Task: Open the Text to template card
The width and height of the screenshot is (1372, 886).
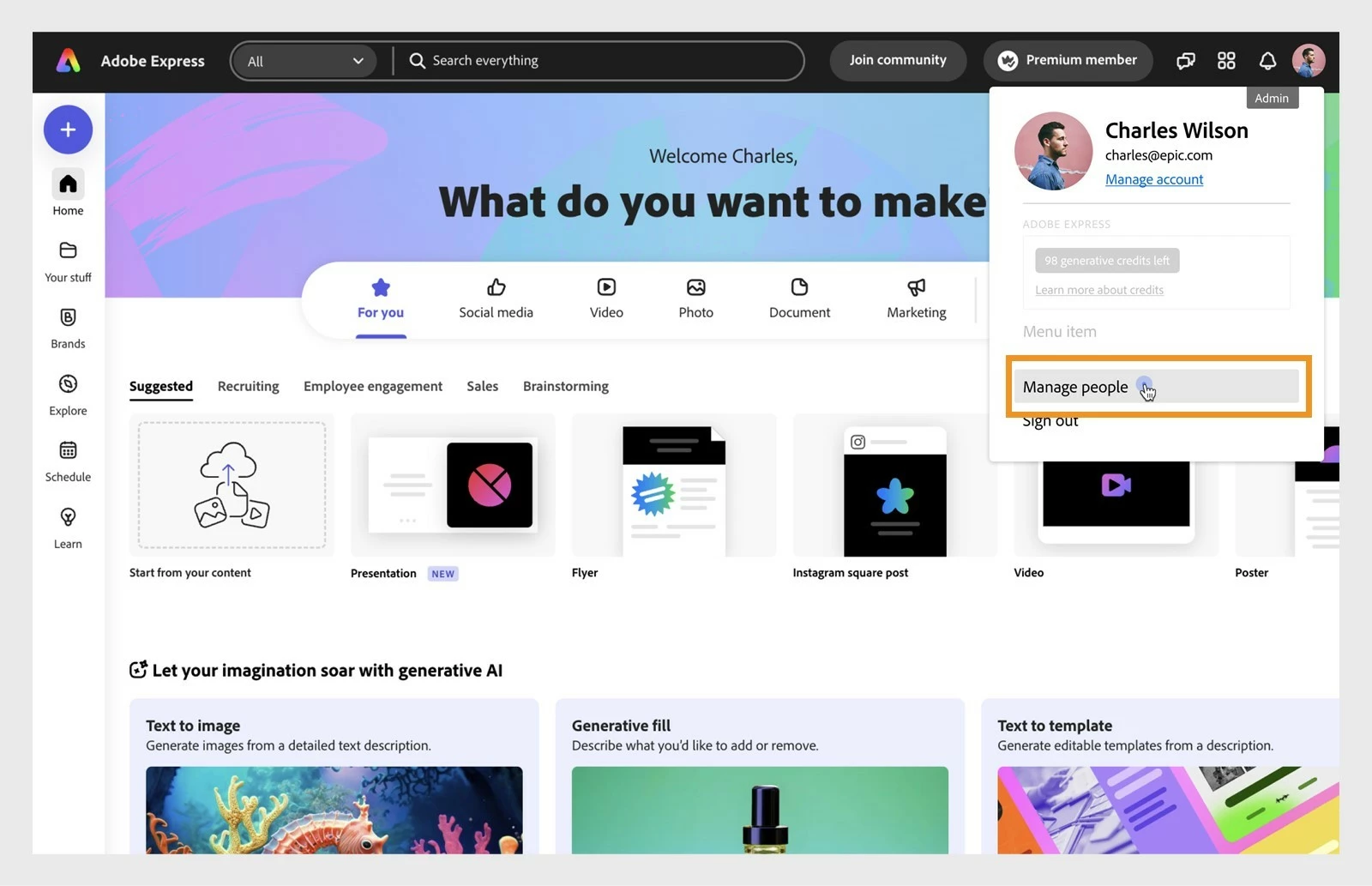Action: pyautogui.click(x=1160, y=776)
